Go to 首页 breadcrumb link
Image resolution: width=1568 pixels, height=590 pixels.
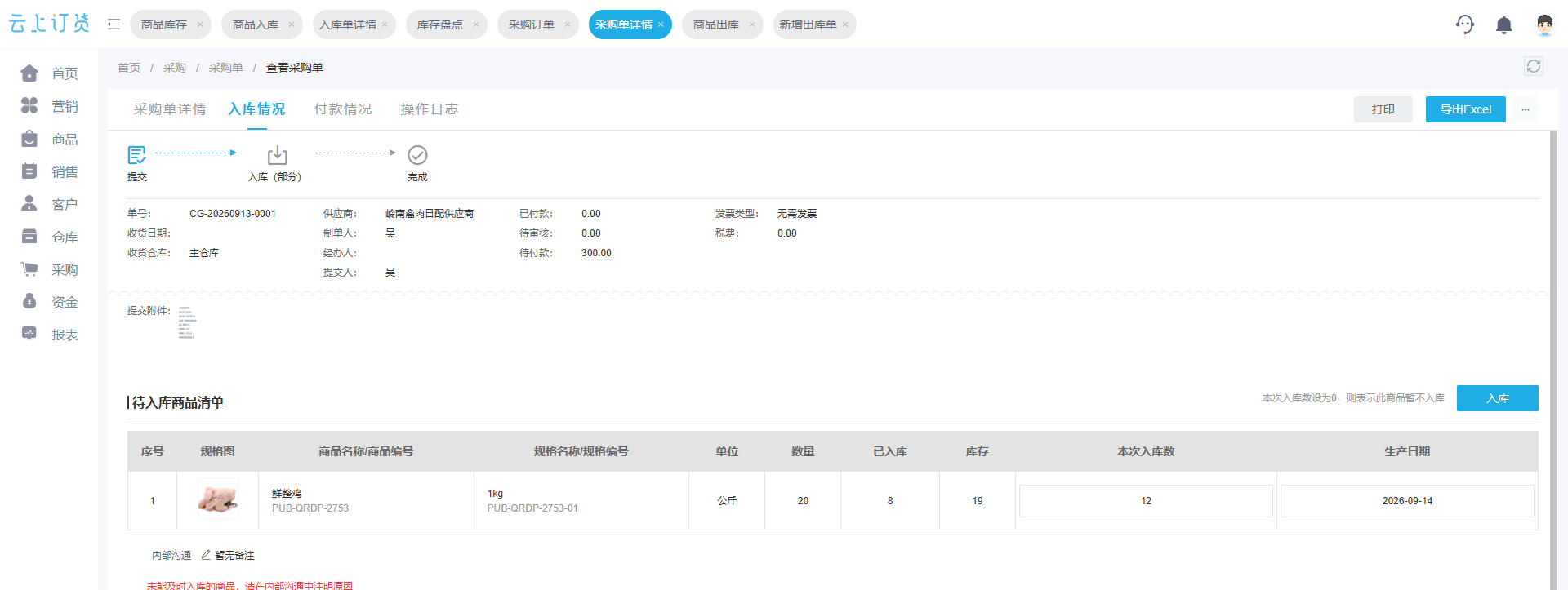[x=129, y=68]
